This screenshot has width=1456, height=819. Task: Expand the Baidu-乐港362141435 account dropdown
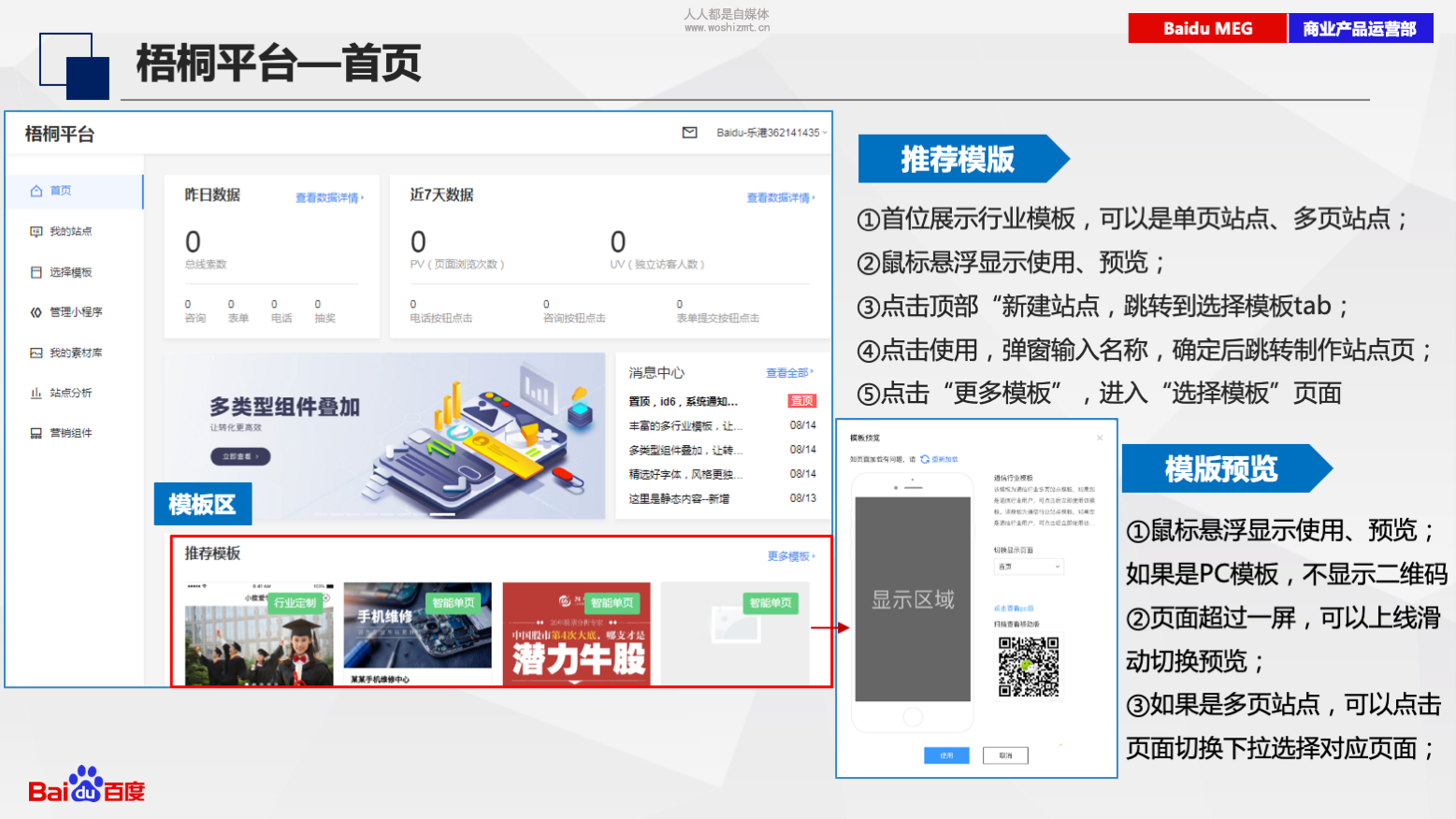(771, 133)
